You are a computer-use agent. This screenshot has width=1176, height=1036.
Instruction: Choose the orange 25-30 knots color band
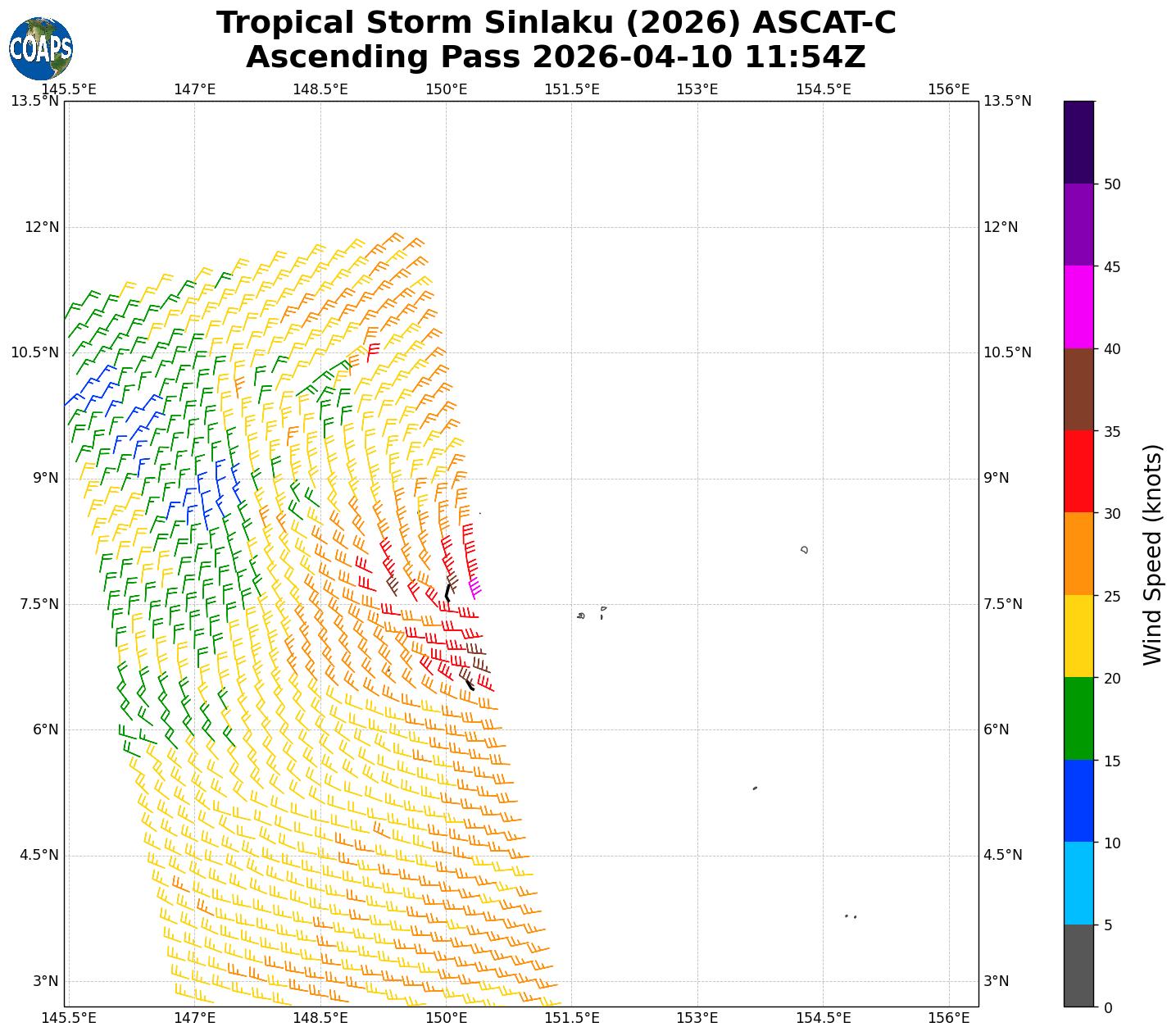tap(1078, 554)
